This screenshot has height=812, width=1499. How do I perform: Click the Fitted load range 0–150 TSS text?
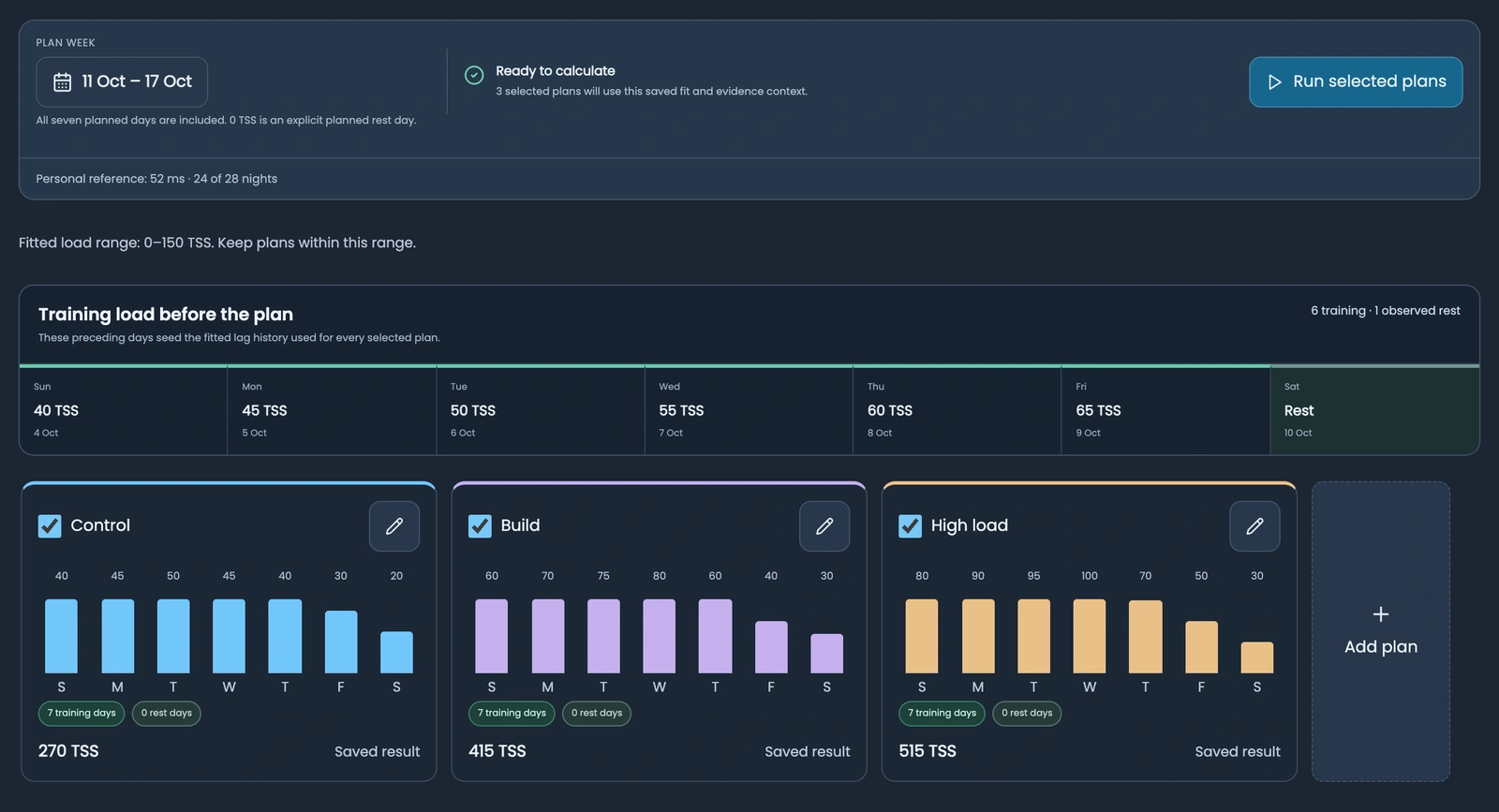tap(217, 243)
